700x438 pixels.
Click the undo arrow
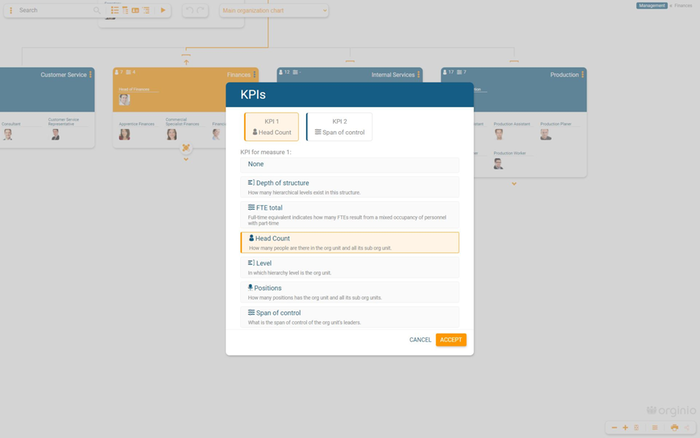(x=190, y=10)
